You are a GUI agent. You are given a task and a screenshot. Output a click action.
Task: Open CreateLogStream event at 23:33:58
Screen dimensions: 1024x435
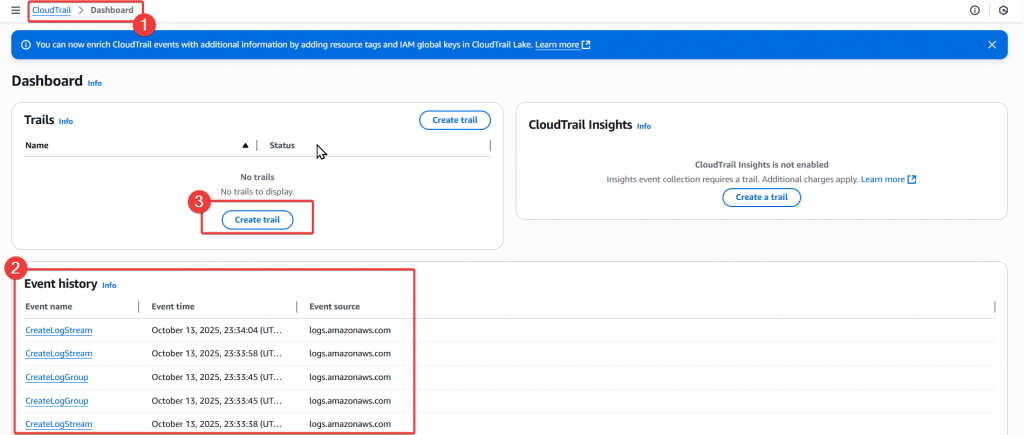pos(59,353)
